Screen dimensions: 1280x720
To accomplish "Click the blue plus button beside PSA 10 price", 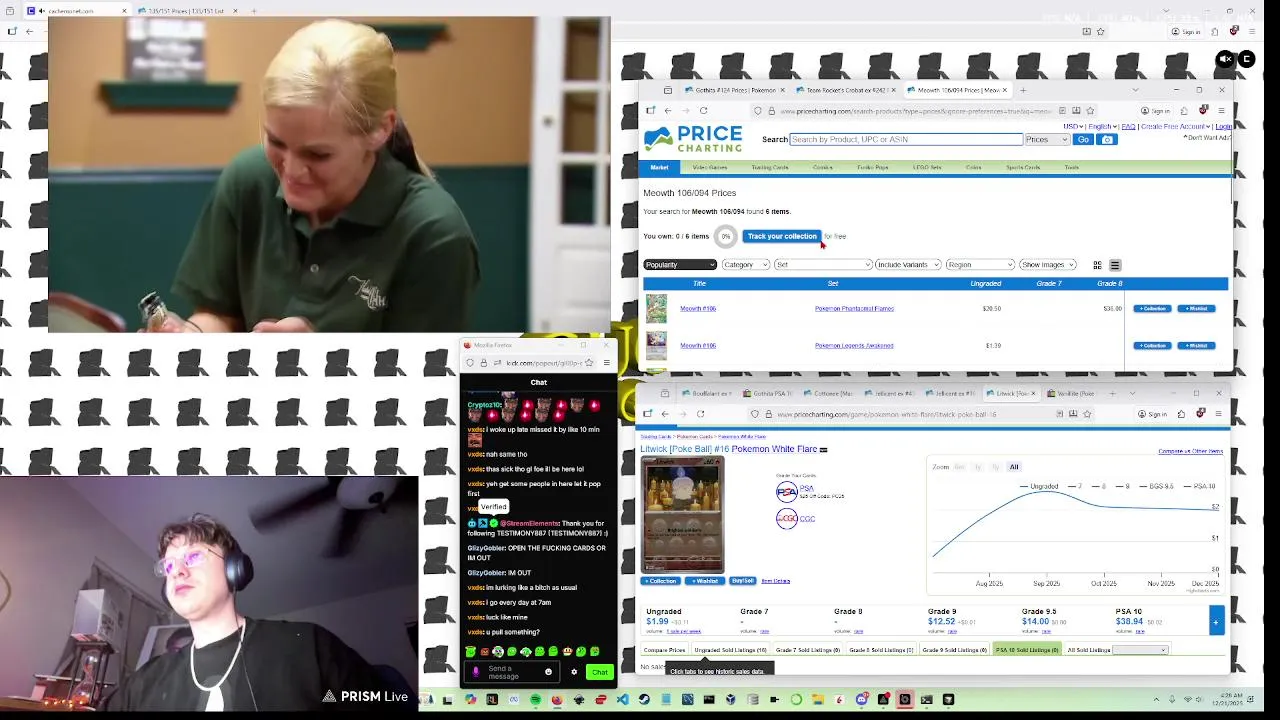I will (1216, 621).
